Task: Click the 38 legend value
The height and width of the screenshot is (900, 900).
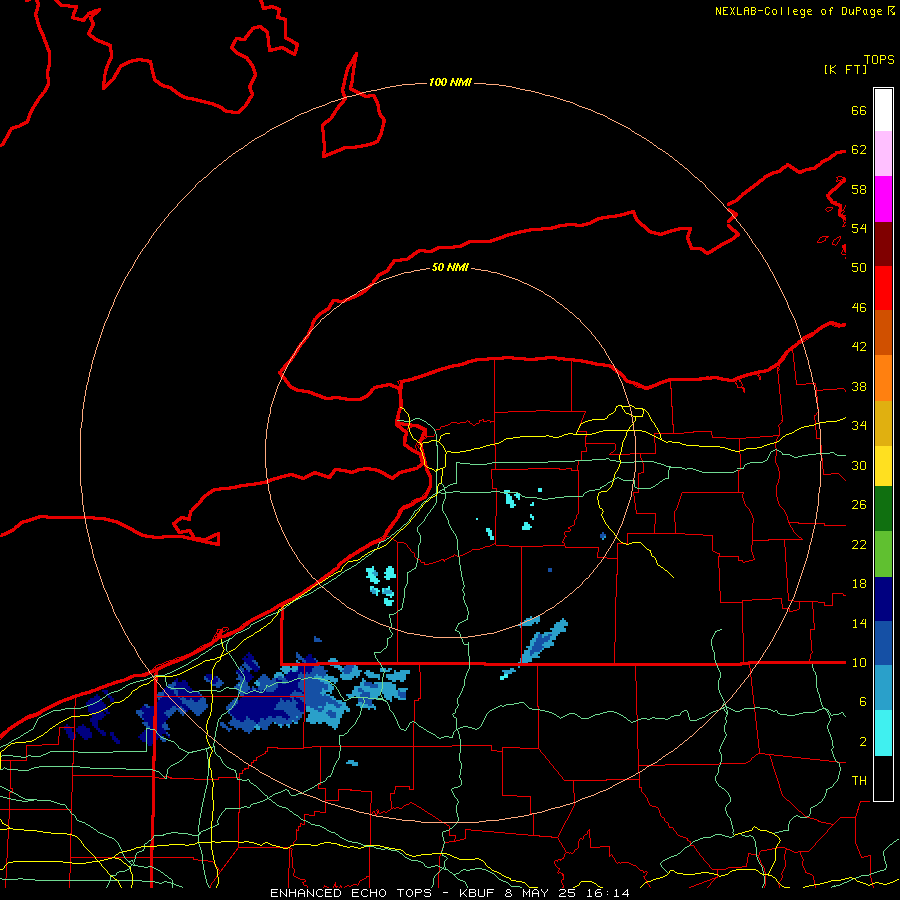Action: 859,386
